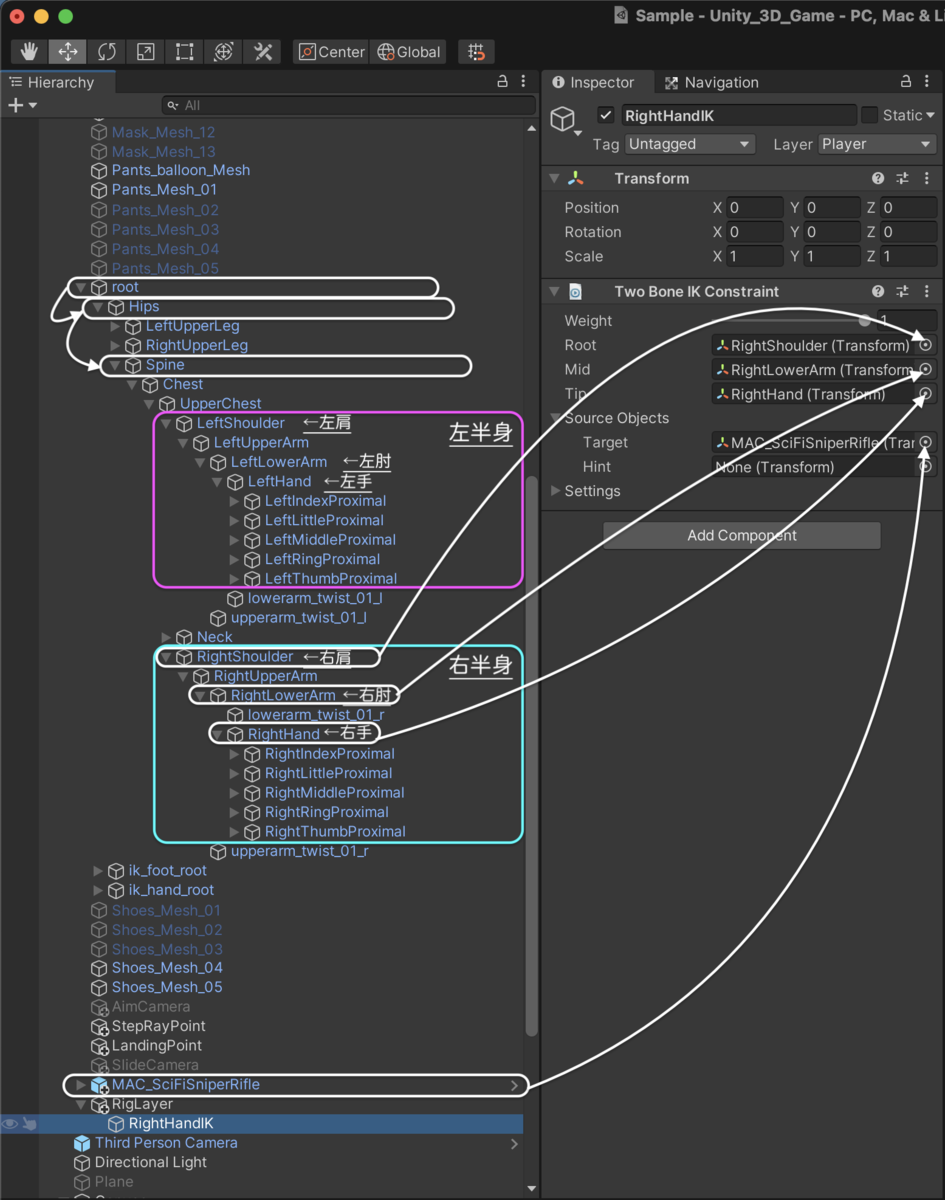Open Two Bone IK Constraint presets icon
Image resolution: width=945 pixels, height=1200 pixels.
click(x=902, y=292)
